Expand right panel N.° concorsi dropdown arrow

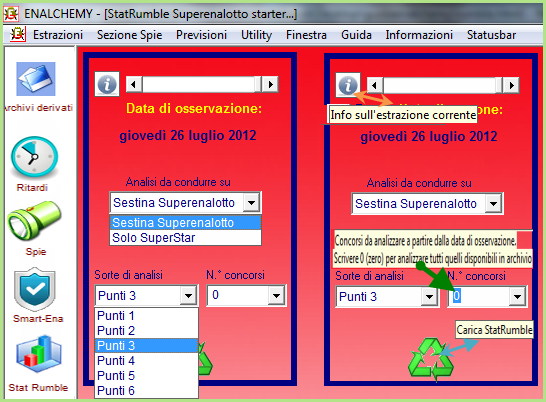click(517, 297)
